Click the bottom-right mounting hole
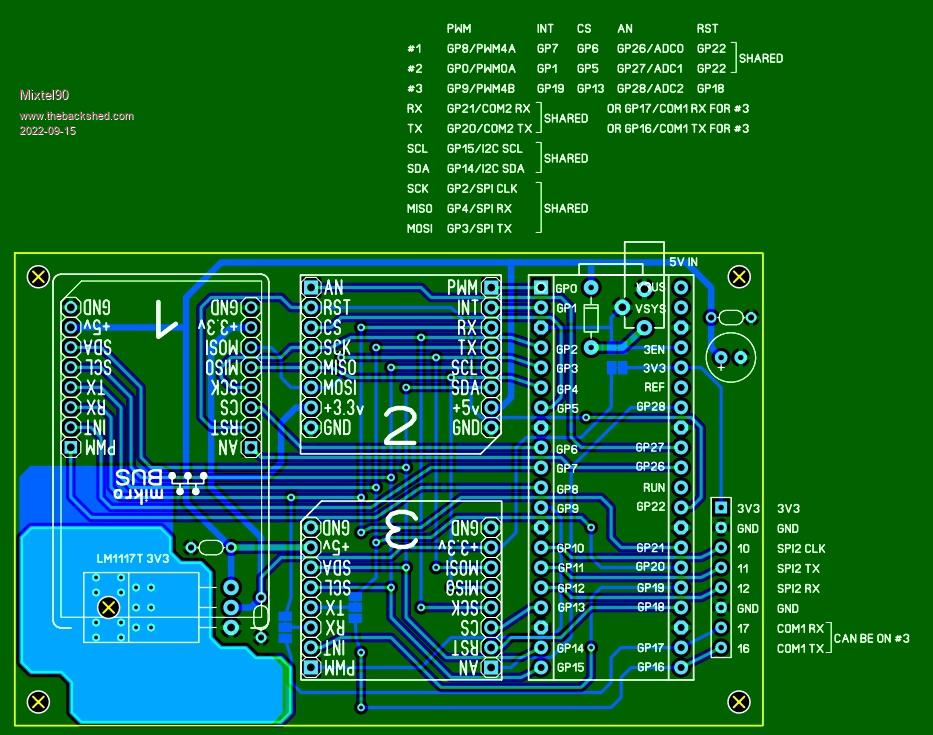The width and height of the screenshot is (933, 735). (x=739, y=702)
